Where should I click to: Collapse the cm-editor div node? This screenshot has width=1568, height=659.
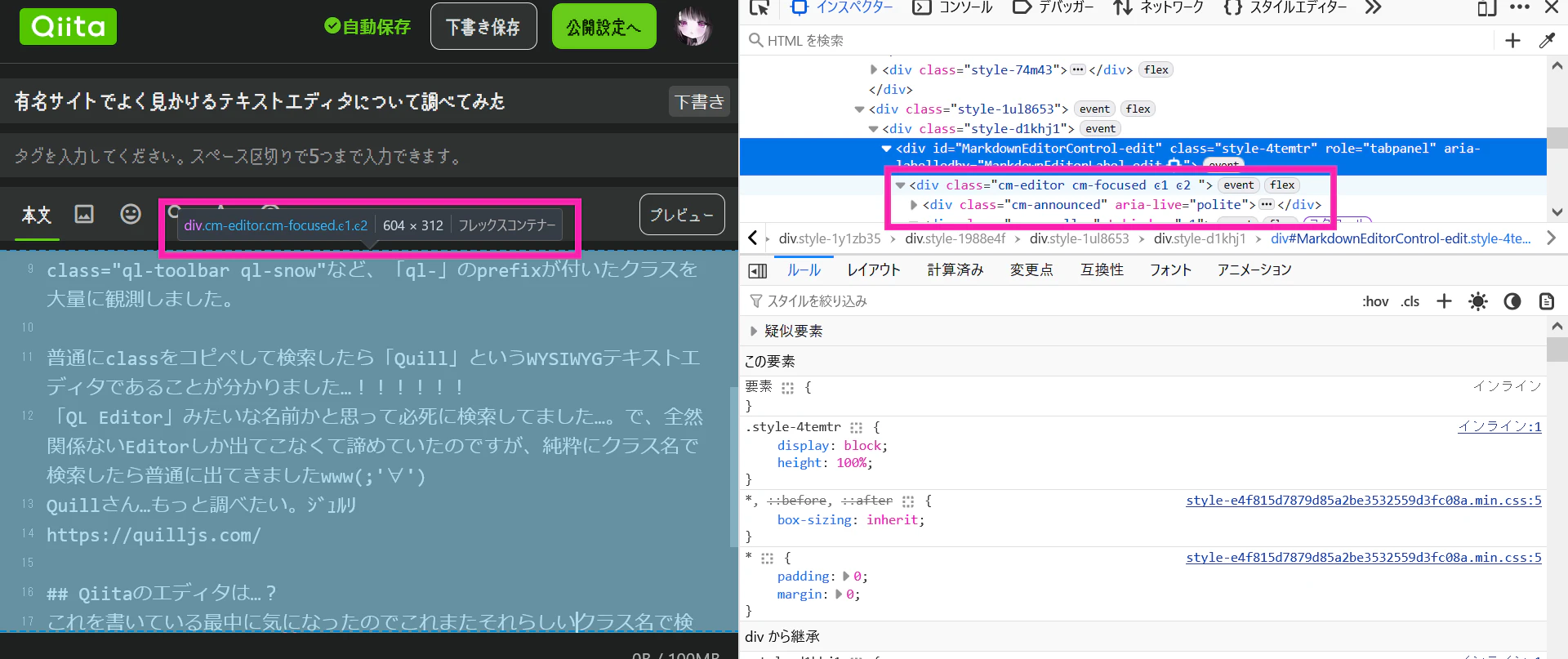pos(900,185)
